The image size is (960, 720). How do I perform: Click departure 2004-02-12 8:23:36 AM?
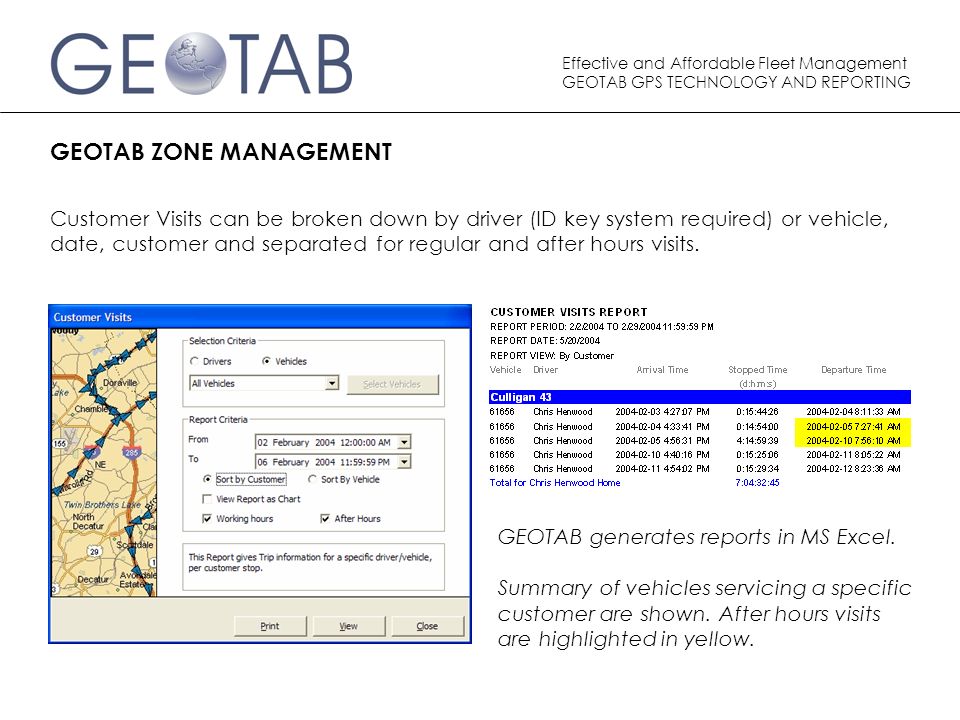pos(853,468)
